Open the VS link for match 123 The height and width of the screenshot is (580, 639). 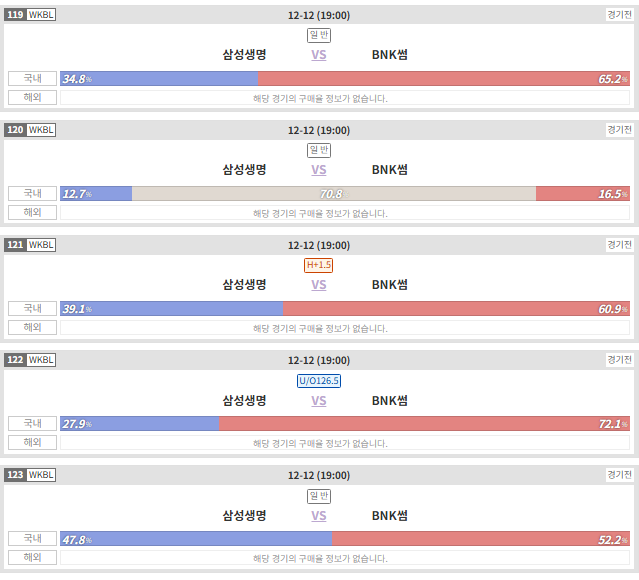pos(319,516)
